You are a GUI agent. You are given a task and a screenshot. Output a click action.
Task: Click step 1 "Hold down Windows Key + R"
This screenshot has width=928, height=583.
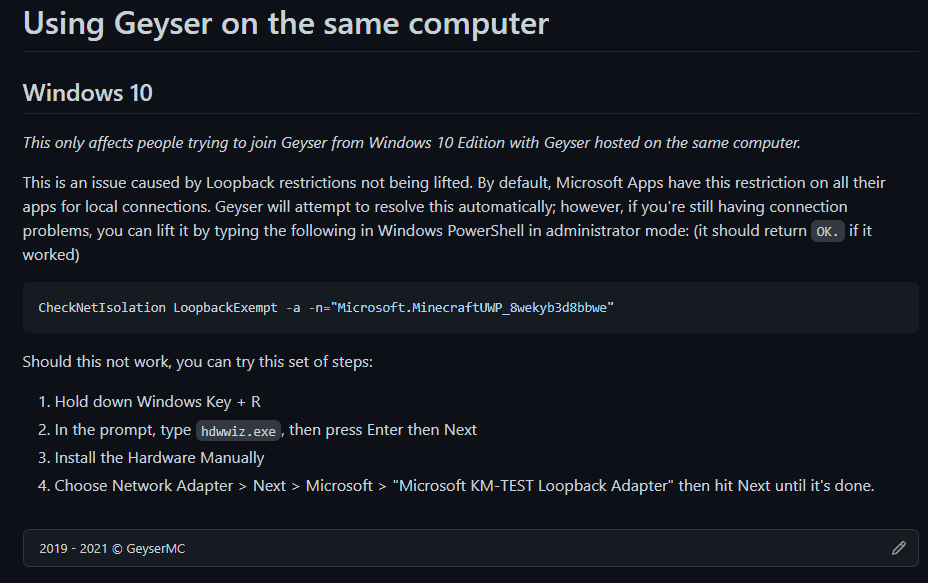(x=157, y=401)
